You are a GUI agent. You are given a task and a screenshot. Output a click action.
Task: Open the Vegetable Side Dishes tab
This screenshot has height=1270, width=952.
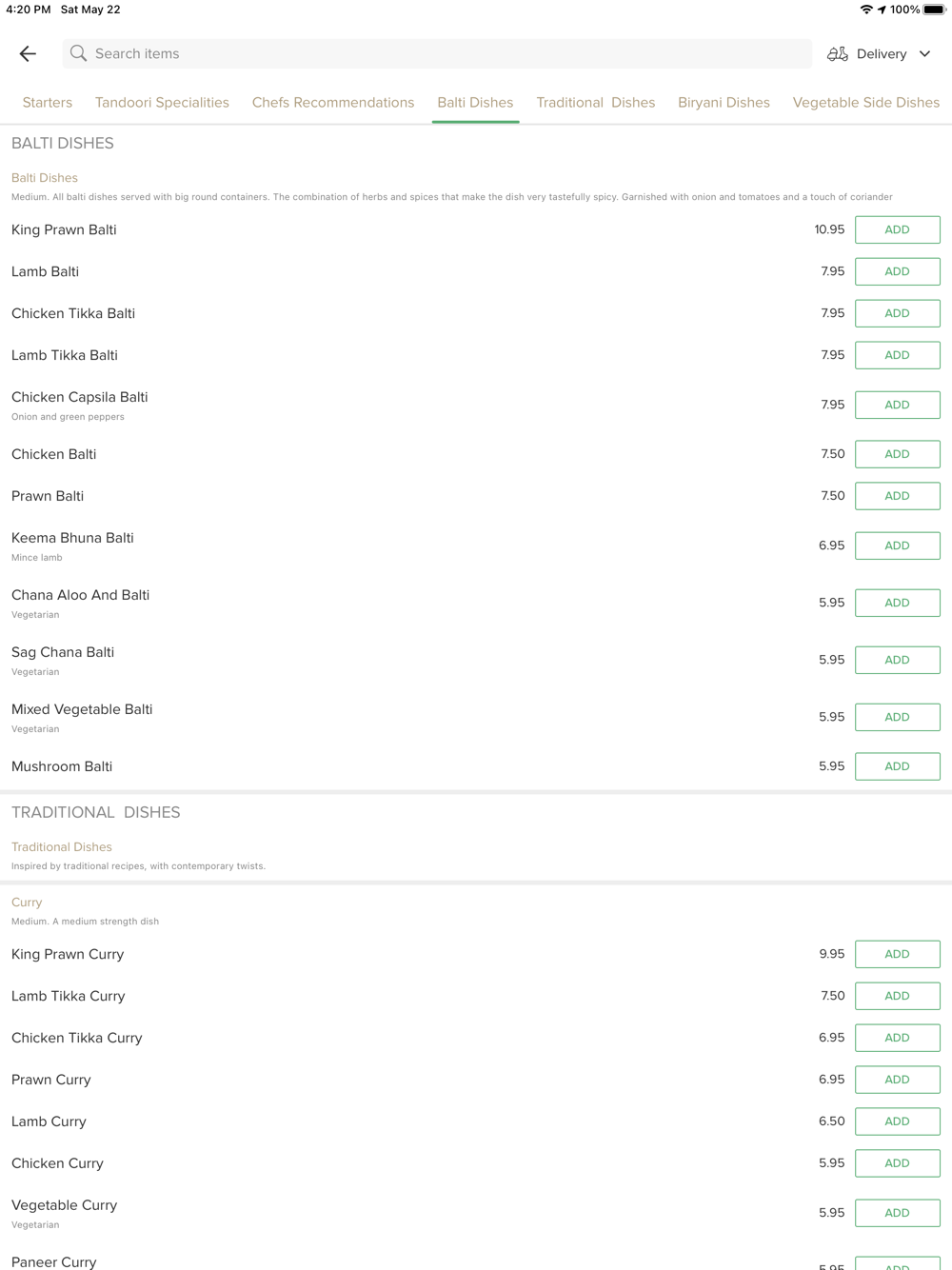pos(866,103)
